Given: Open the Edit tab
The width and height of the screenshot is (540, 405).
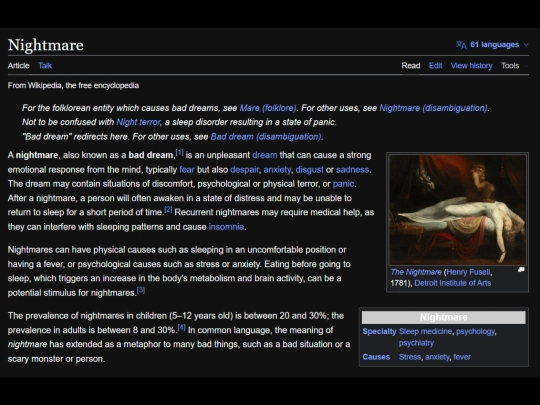Looking at the screenshot, I should pyautogui.click(x=435, y=66).
